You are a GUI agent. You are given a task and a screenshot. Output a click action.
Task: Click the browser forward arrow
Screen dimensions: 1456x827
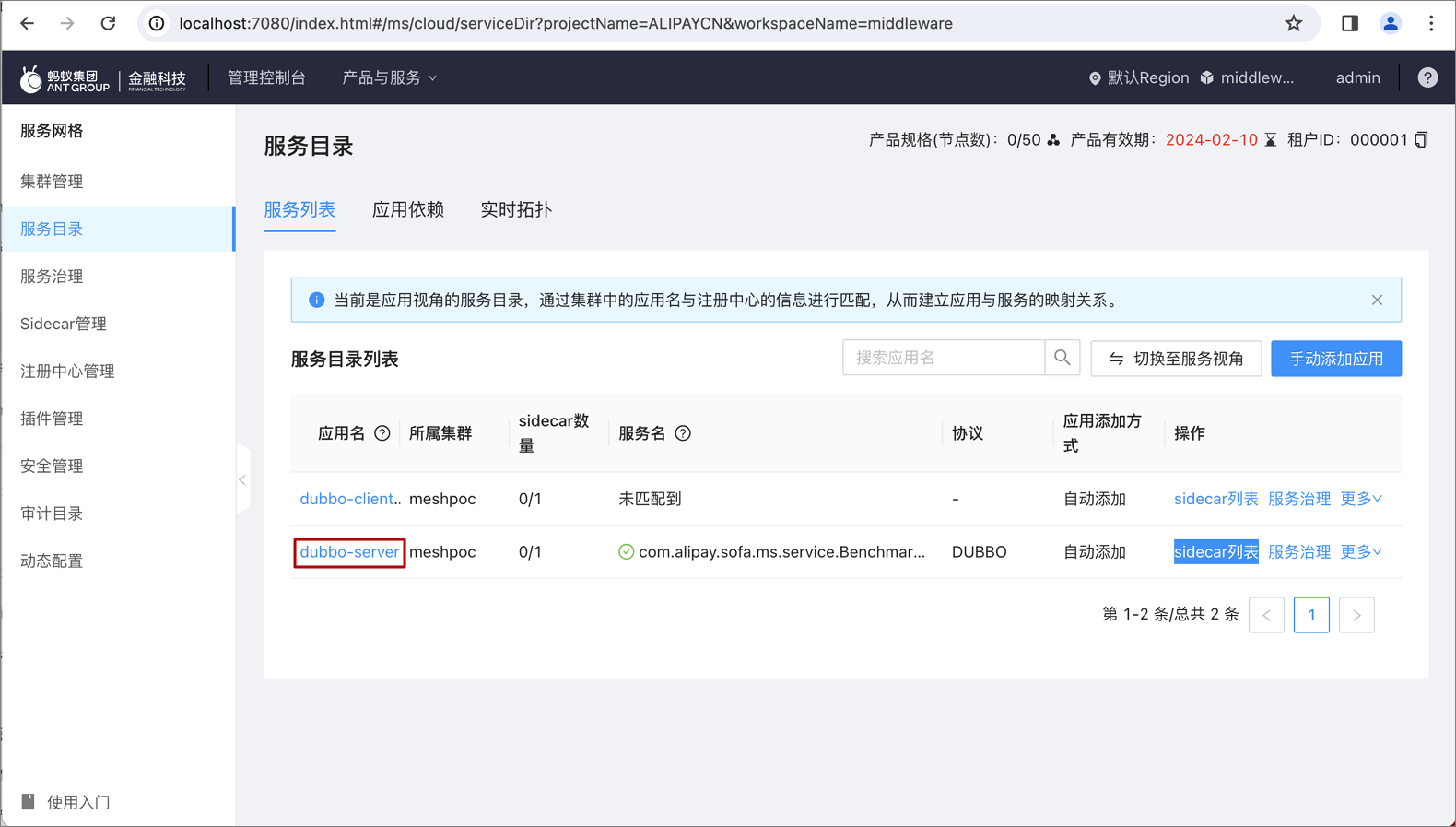click(x=67, y=23)
